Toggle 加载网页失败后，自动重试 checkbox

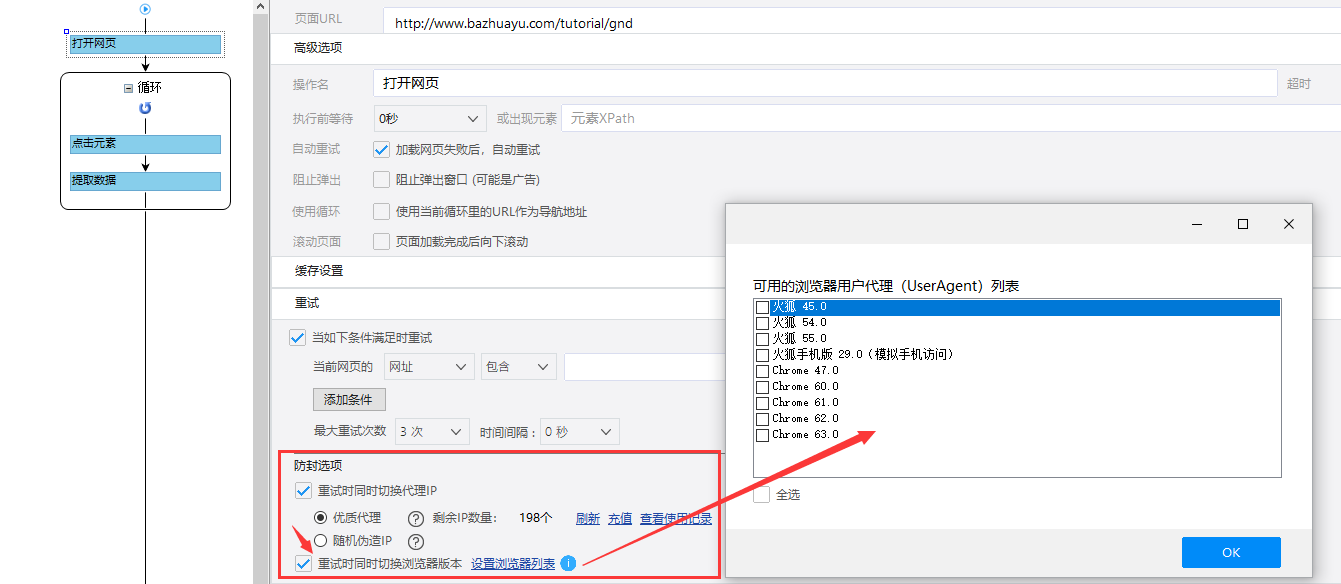381,149
